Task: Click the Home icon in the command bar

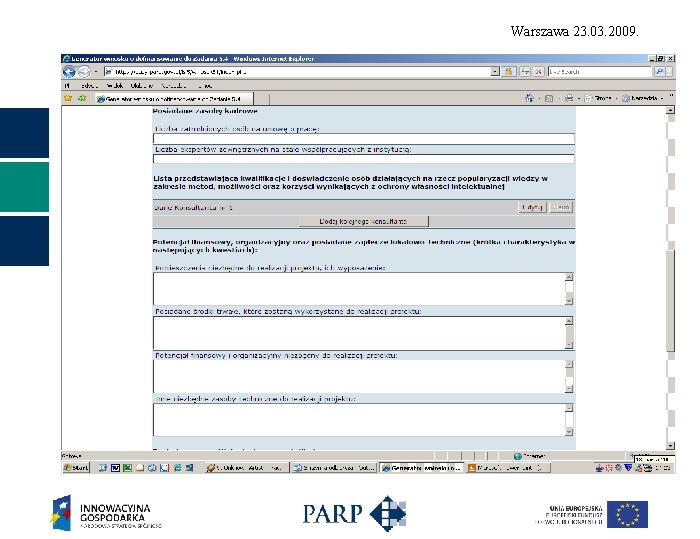Action: pos(529,98)
